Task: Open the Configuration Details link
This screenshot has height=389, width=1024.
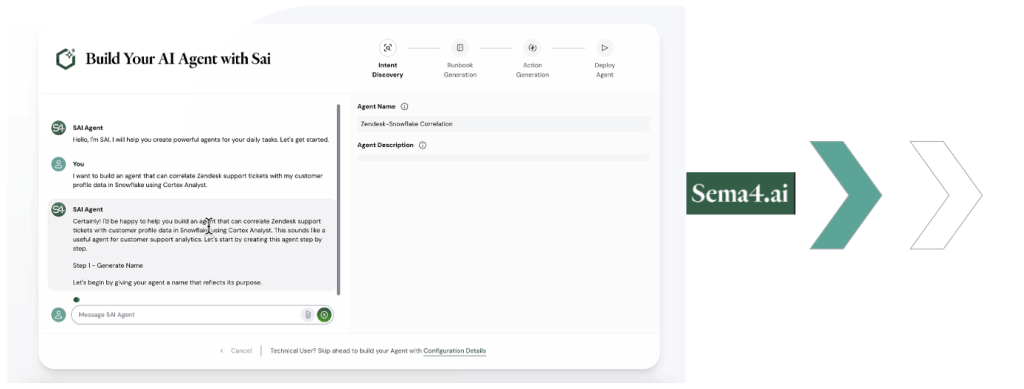Action: click(x=455, y=351)
